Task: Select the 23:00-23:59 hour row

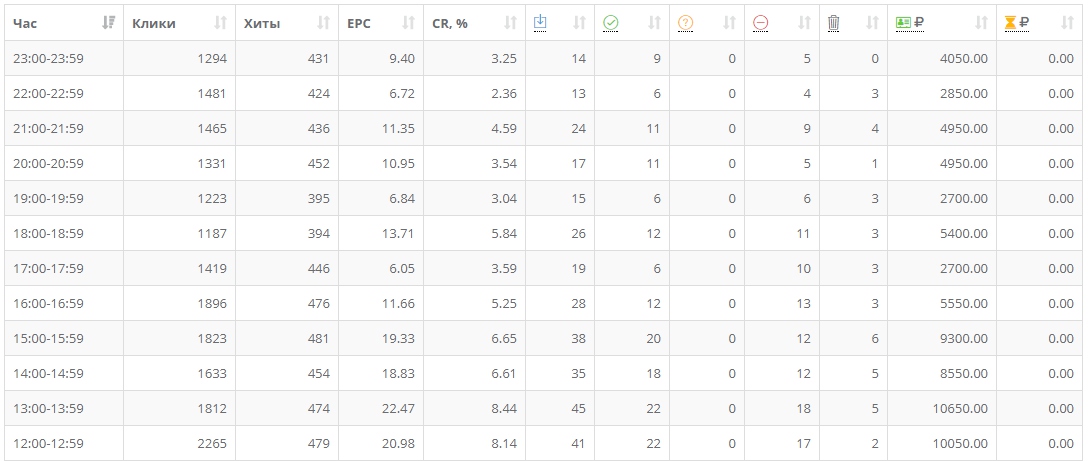Action: (x=544, y=58)
